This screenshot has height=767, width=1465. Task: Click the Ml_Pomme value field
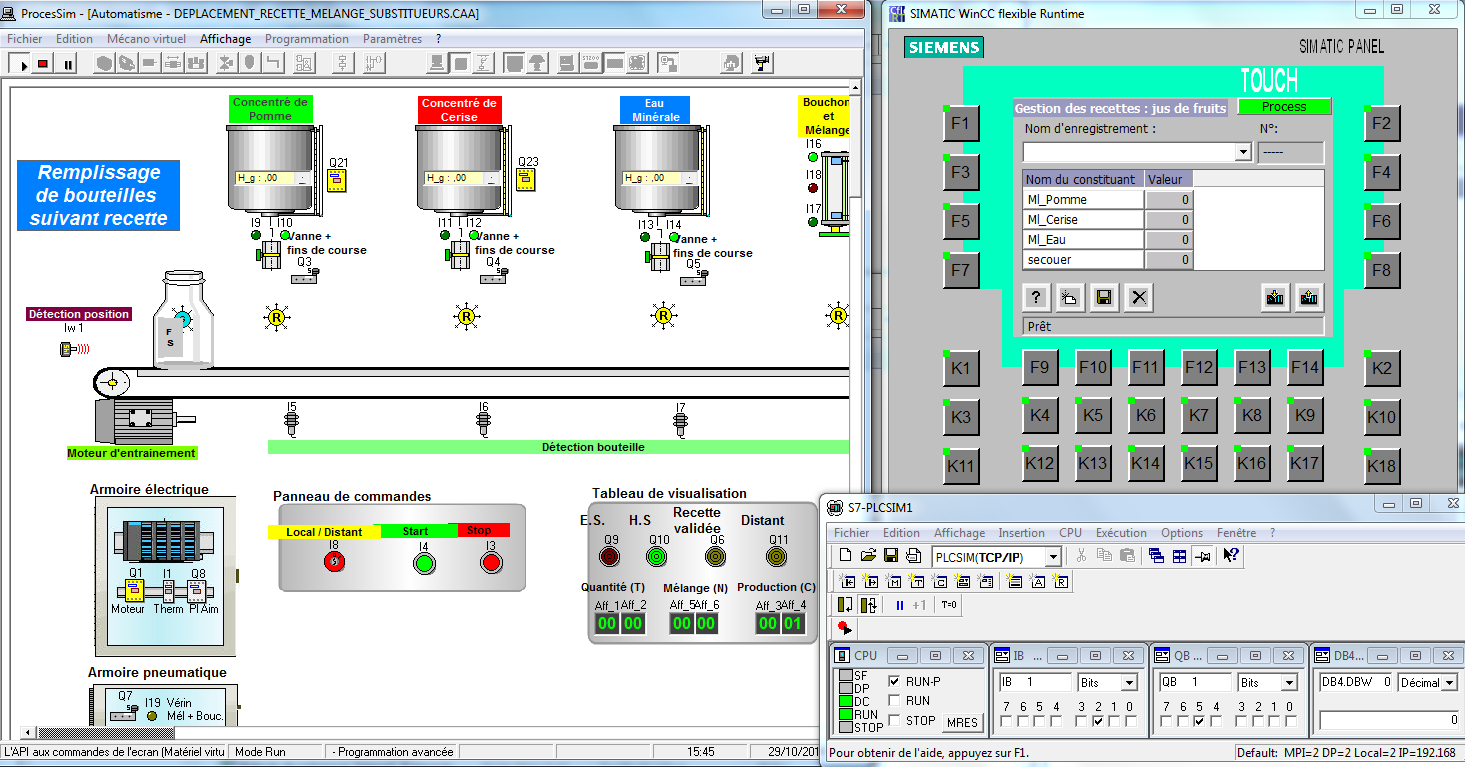[1169, 200]
